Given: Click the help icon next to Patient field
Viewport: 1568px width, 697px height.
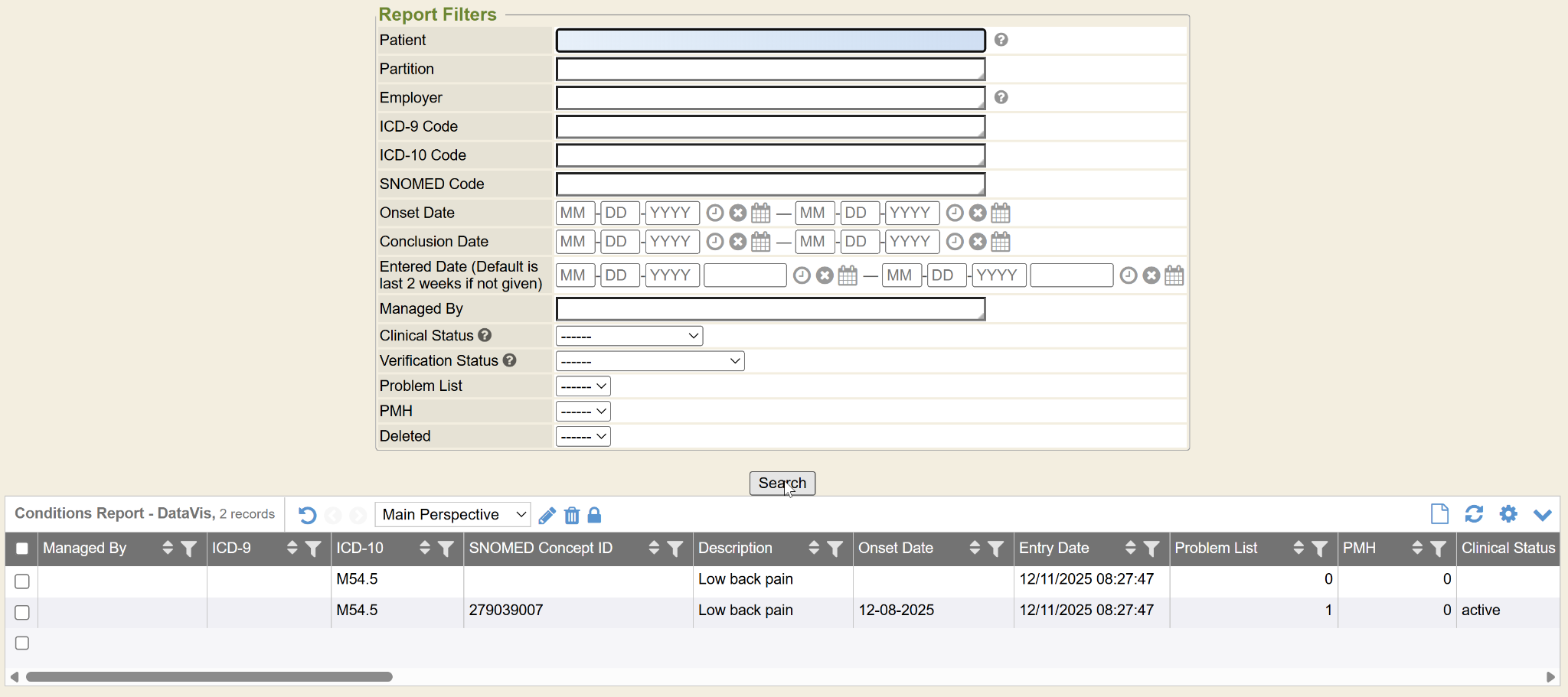Looking at the screenshot, I should point(1001,40).
